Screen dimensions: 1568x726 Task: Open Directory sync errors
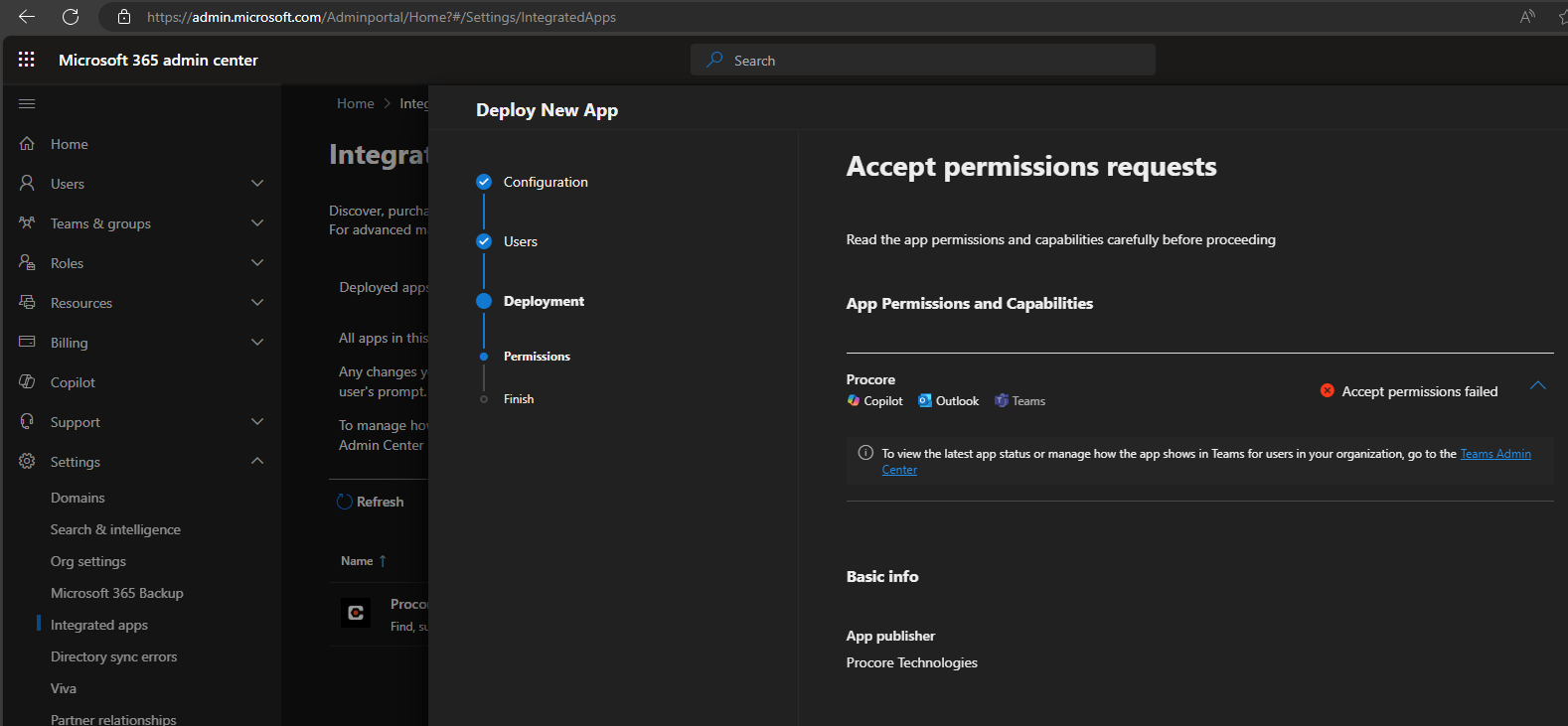[x=113, y=656]
